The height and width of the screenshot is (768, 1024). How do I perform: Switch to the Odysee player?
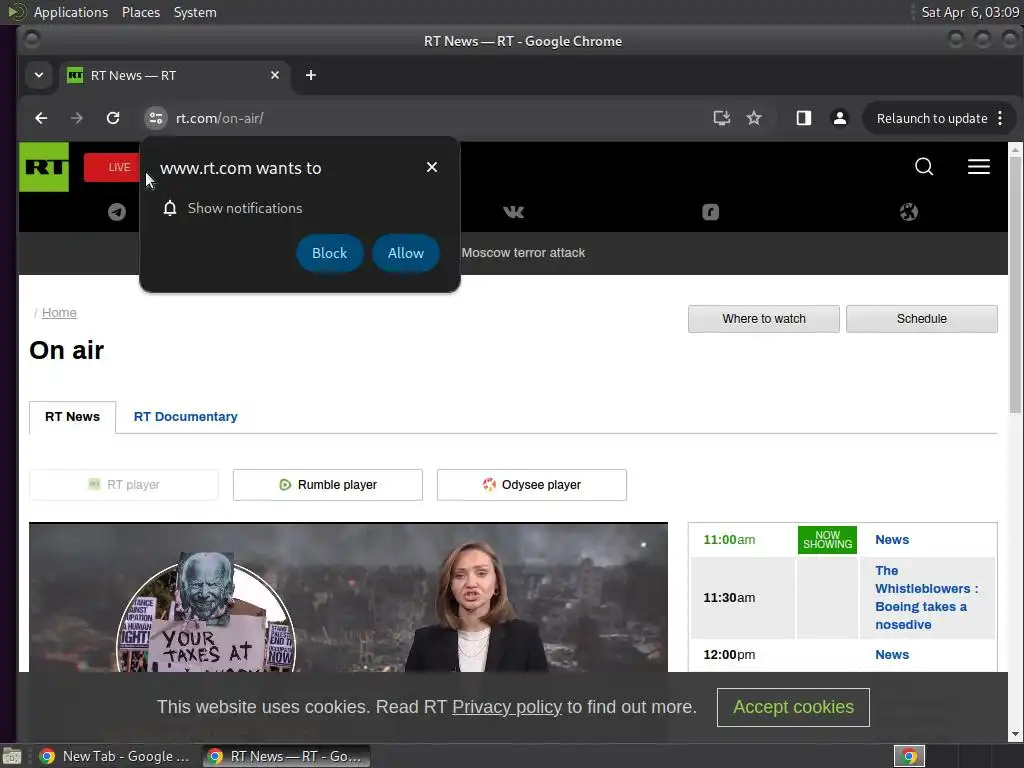(532, 485)
